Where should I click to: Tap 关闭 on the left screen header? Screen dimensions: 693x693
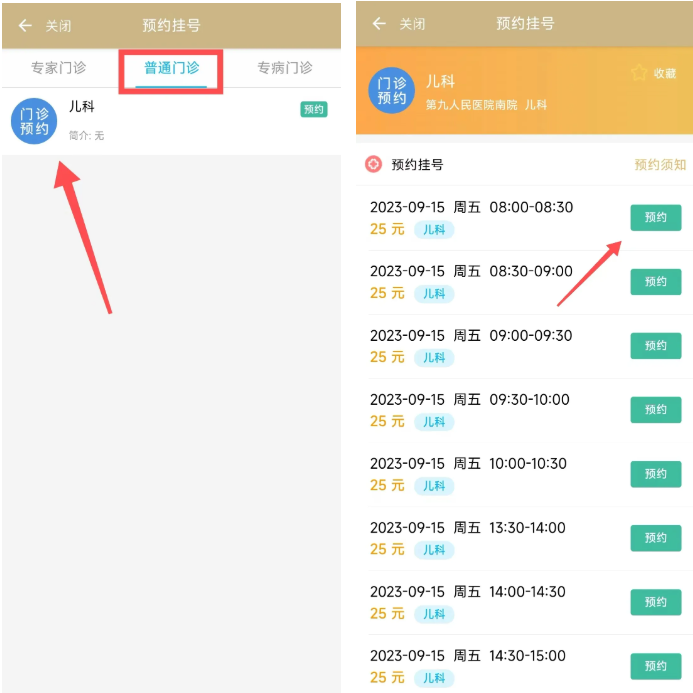tap(58, 26)
